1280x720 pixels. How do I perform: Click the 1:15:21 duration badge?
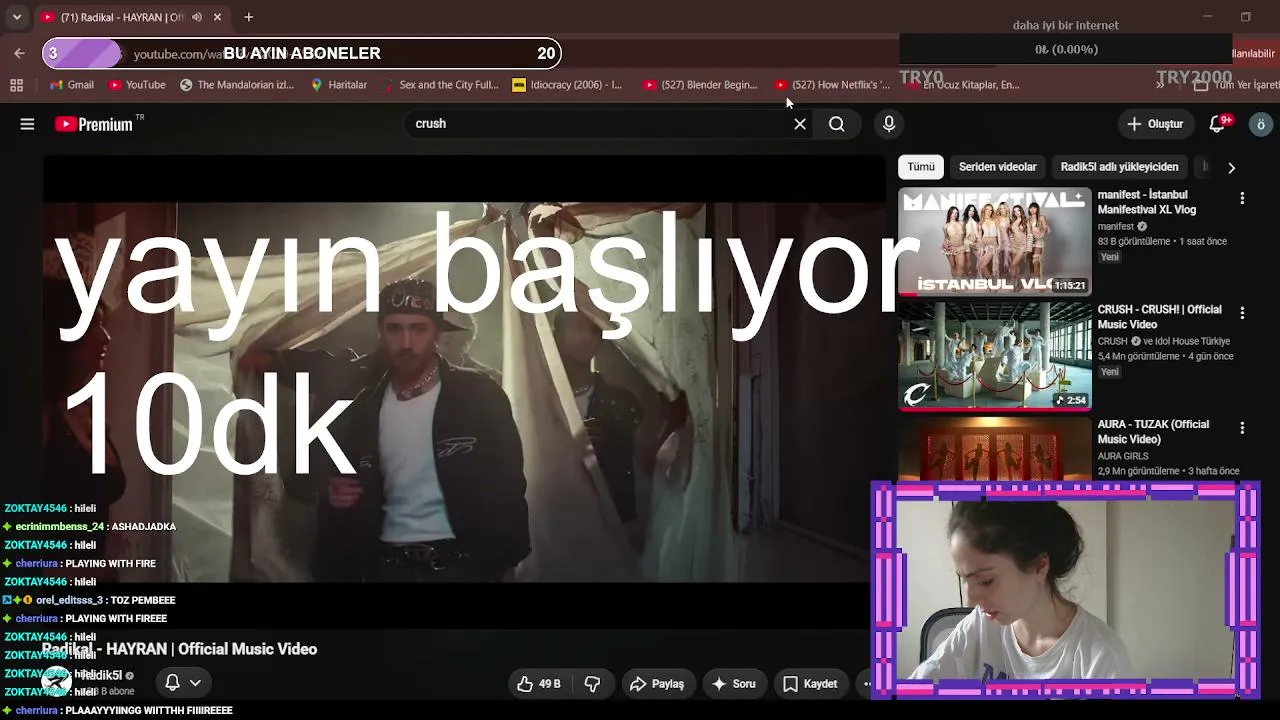(1069, 285)
